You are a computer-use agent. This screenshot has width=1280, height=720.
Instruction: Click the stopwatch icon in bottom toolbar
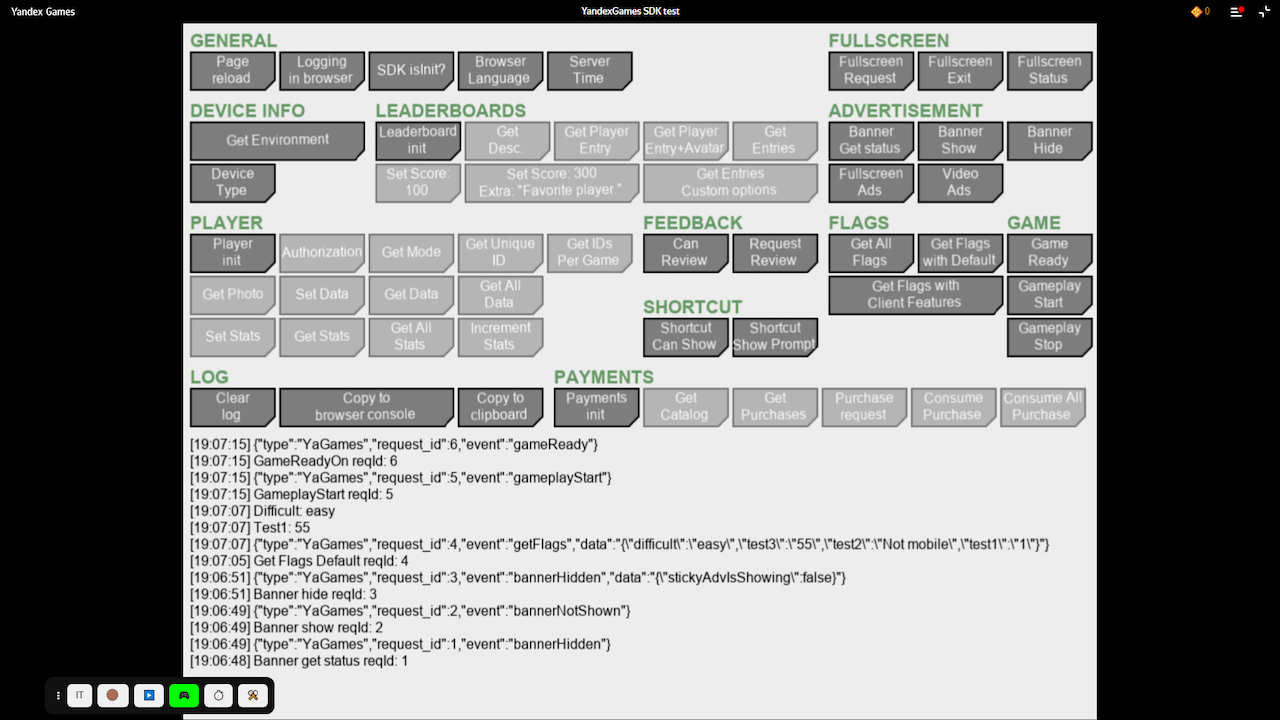(218, 695)
